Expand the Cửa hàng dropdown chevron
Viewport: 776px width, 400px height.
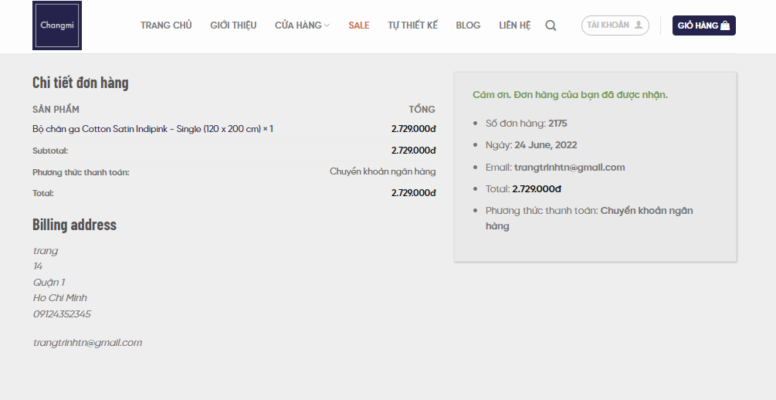click(327, 25)
